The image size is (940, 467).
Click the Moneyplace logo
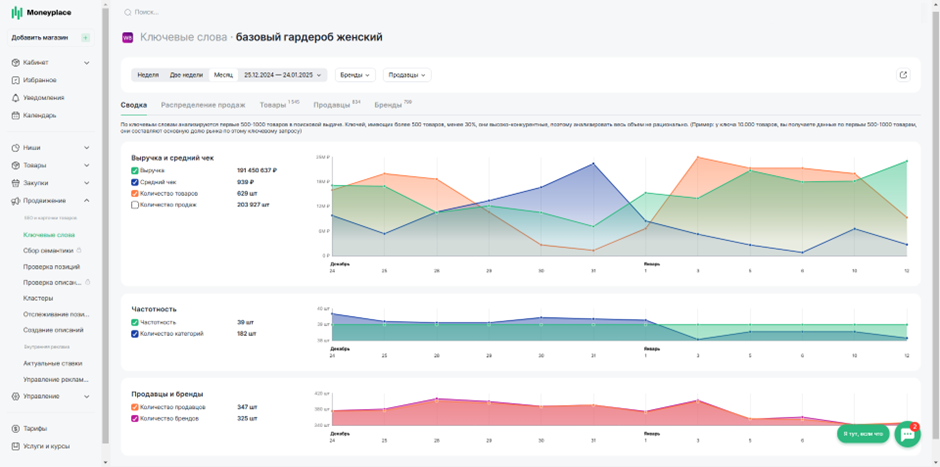click(42, 12)
